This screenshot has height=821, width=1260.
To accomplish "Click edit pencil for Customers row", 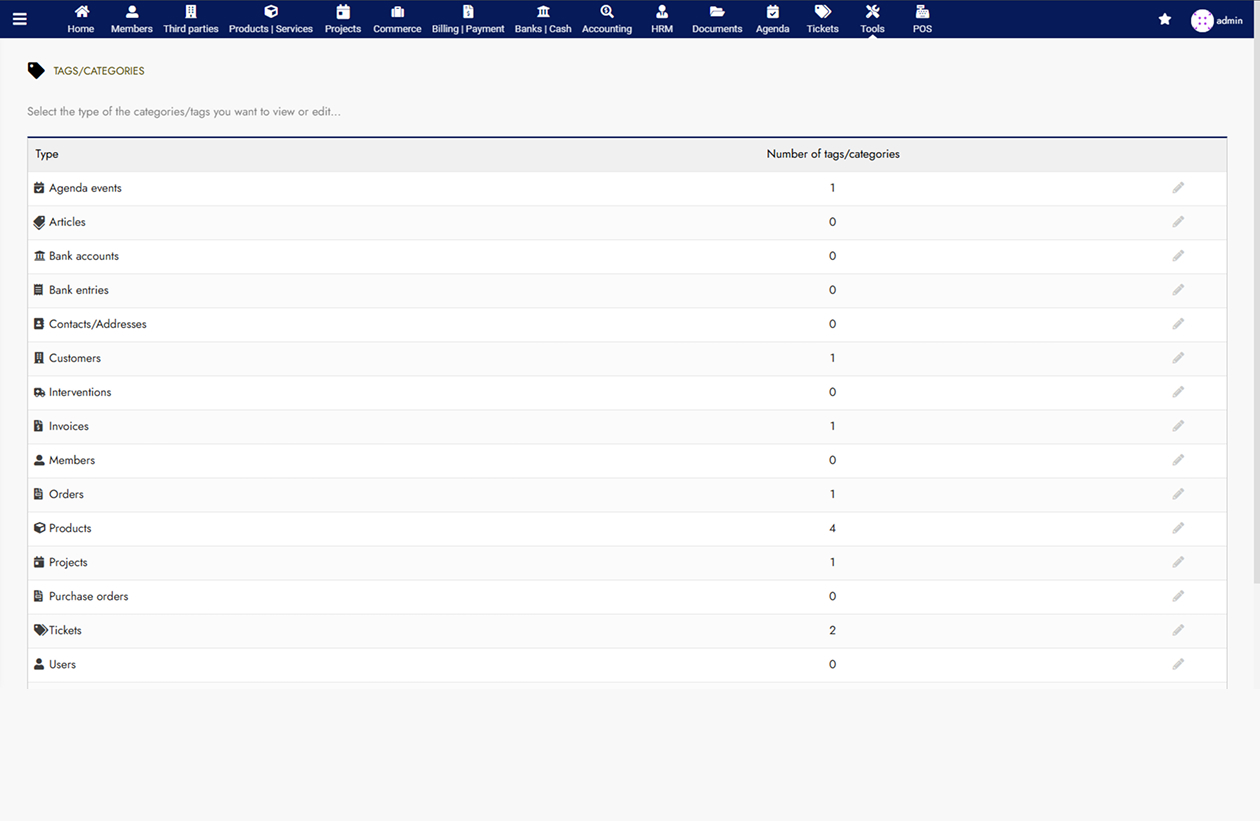I will [x=1178, y=358].
